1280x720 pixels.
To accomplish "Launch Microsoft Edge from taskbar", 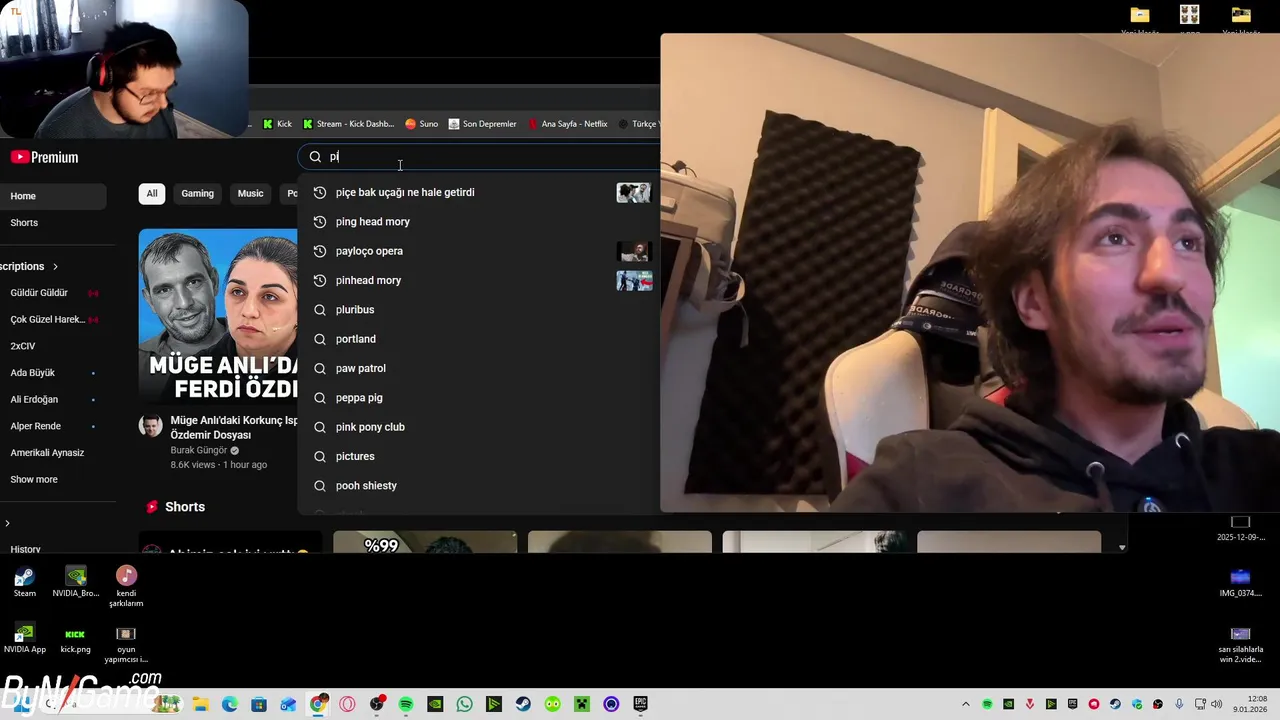I will [x=229, y=704].
